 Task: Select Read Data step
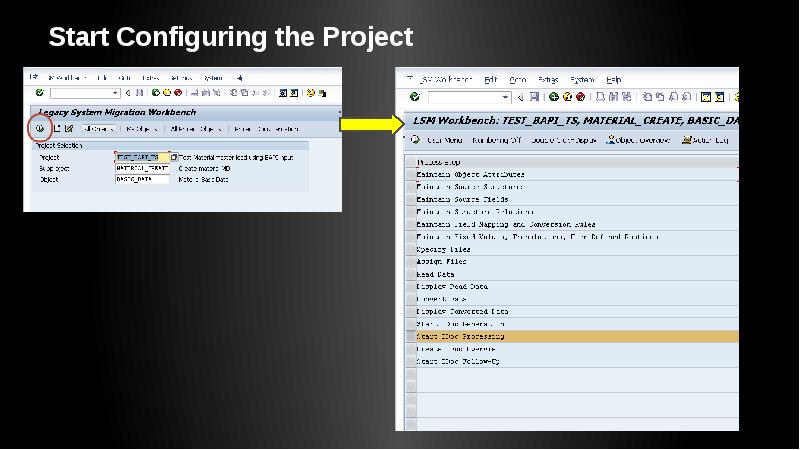pyautogui.click(x=577, y=274)
